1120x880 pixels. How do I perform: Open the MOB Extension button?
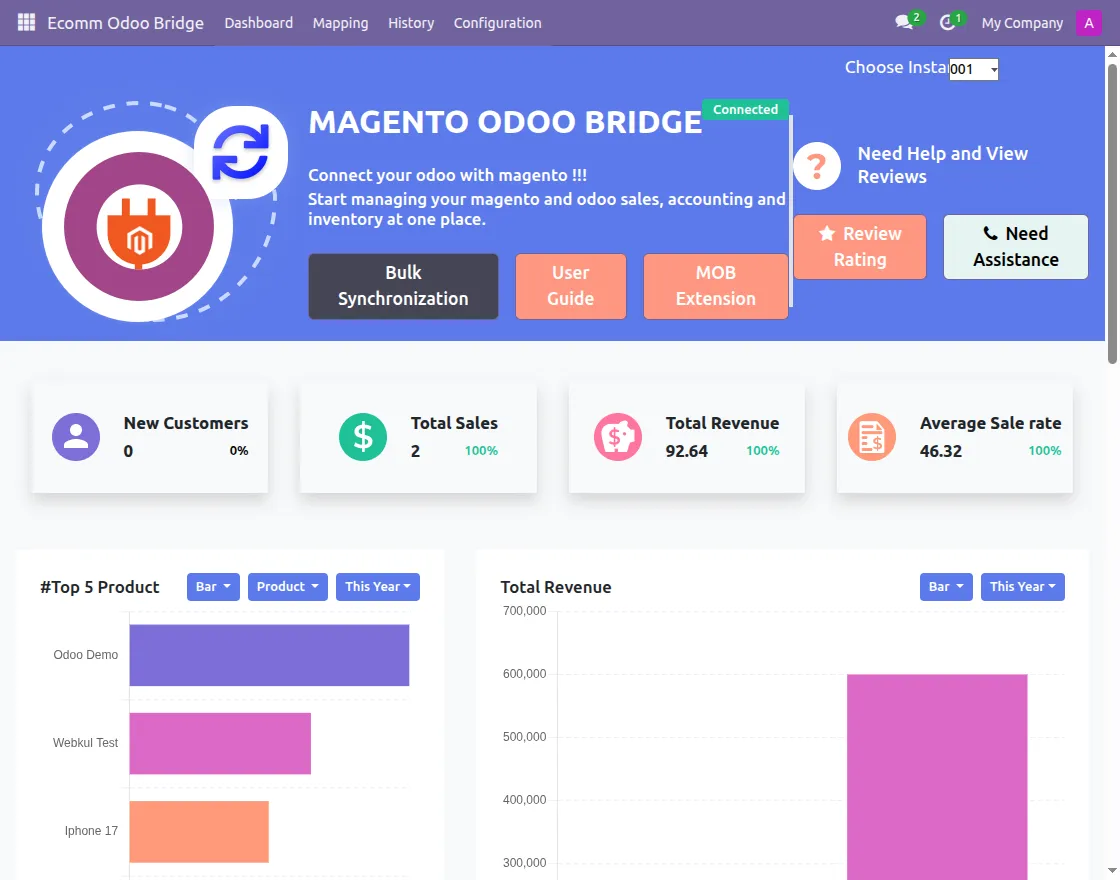tap(716, 286)
